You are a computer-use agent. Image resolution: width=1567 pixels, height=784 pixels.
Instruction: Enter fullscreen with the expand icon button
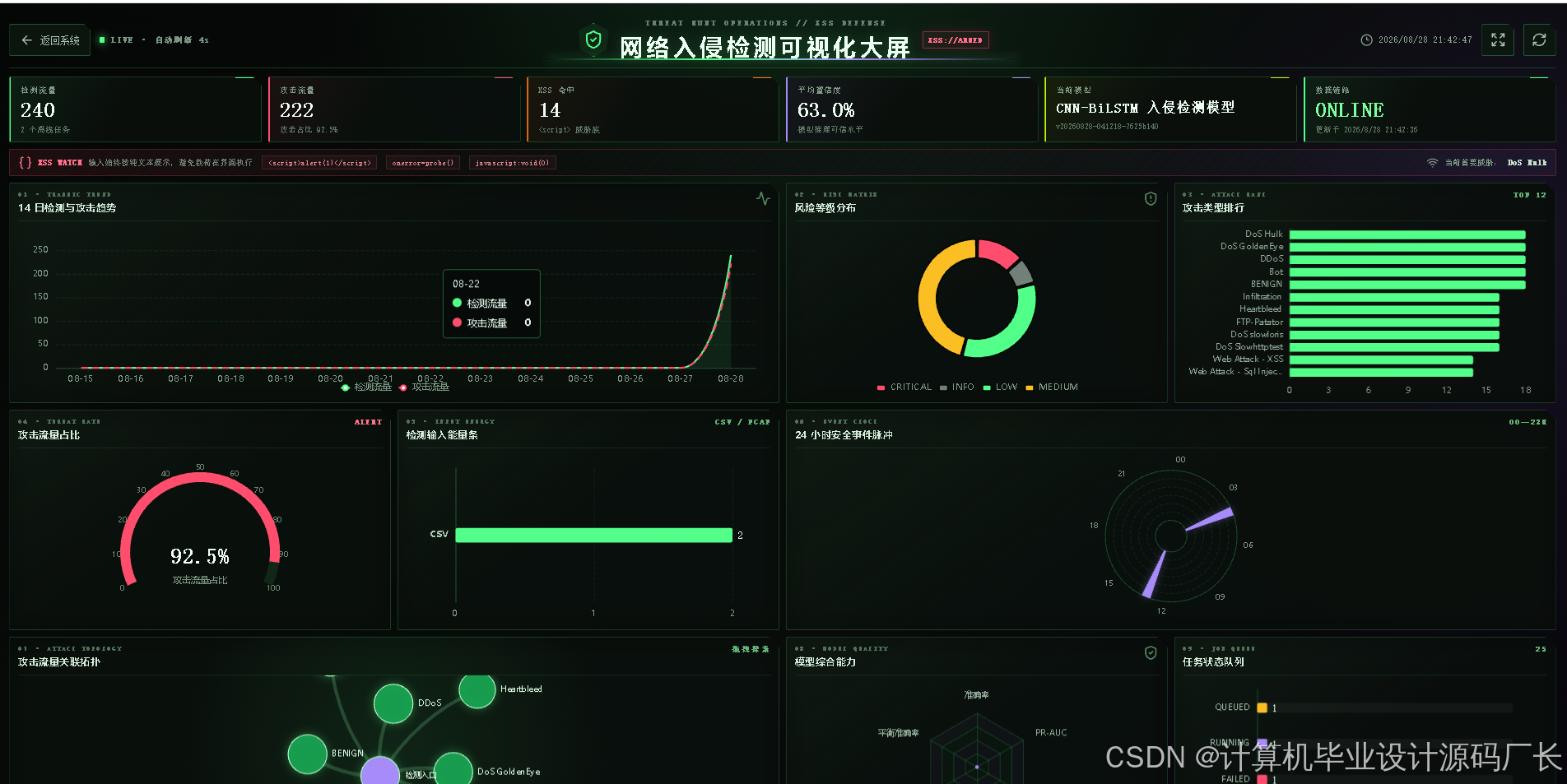click(1498, 39)
